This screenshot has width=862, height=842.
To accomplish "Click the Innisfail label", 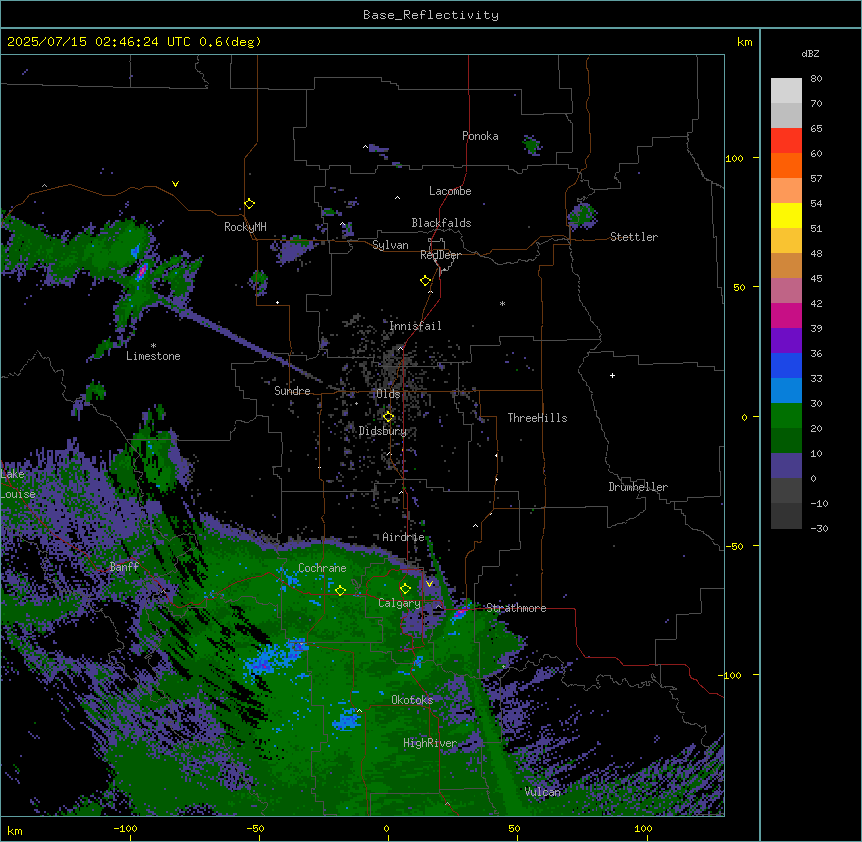I will 415,326.
